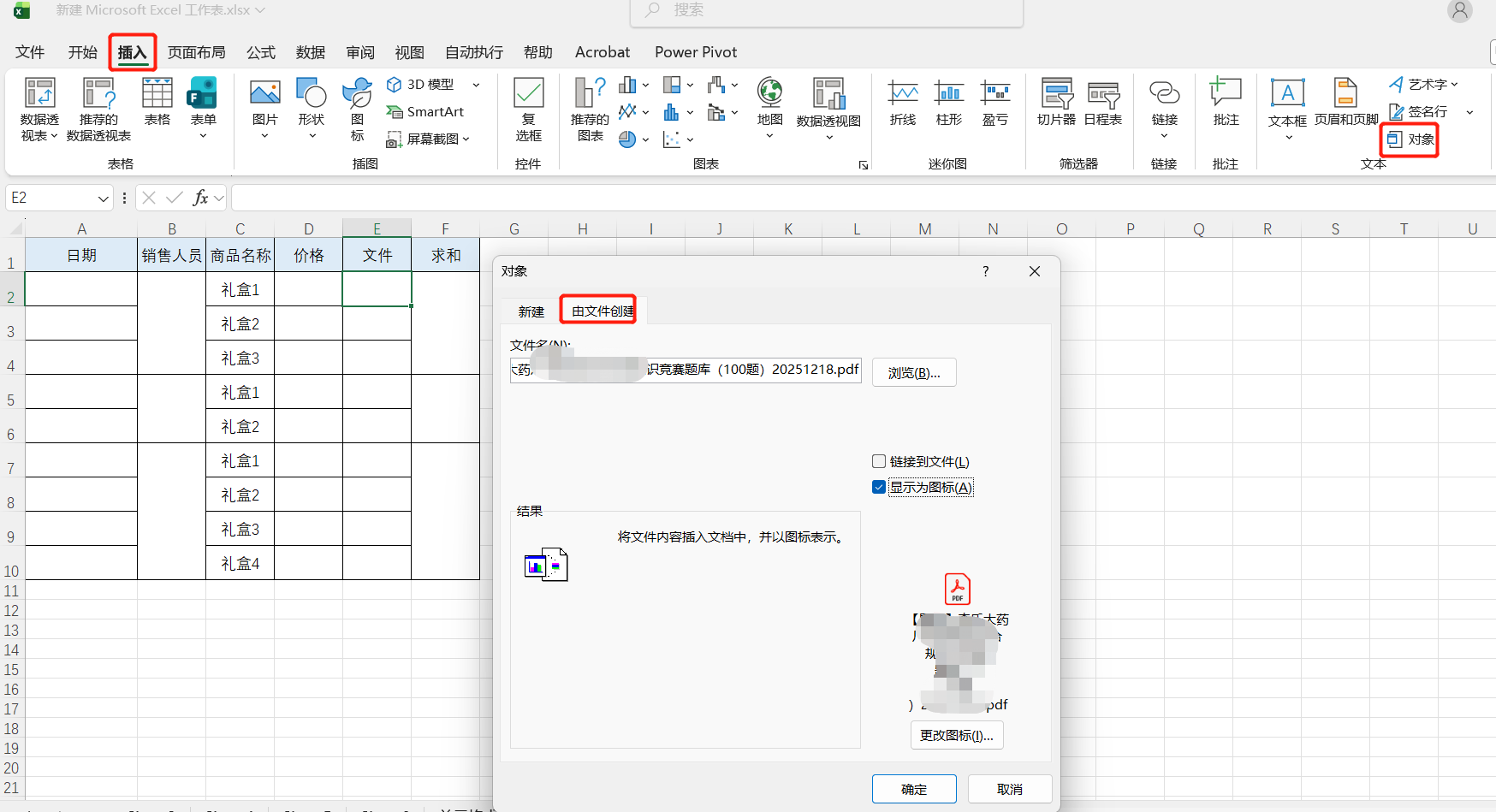Open the 页面布局 ribbon tab
Viewport: 1496px width, 812px height.
197,52
